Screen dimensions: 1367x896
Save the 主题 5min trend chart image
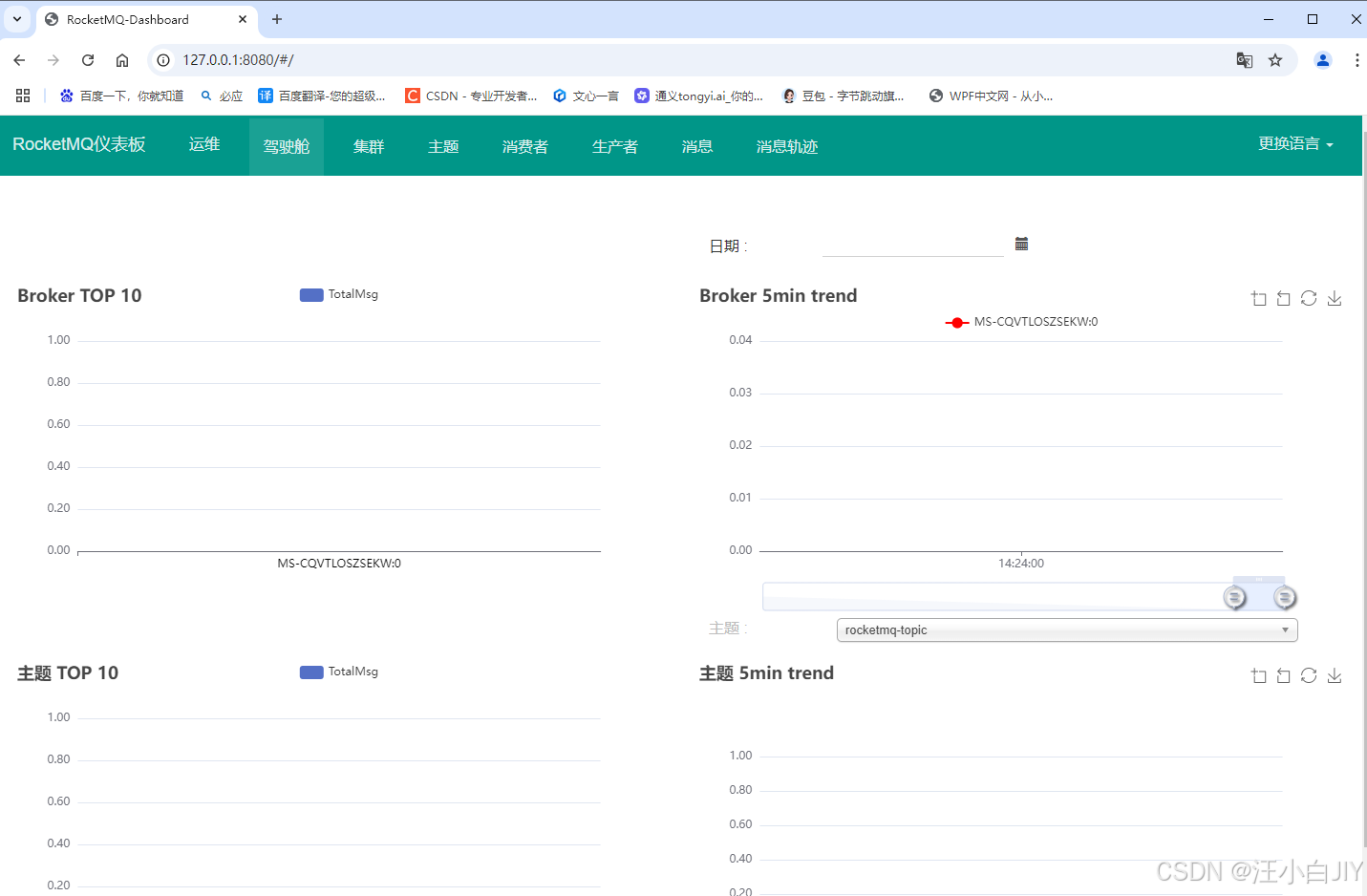tap(1335, 675)
